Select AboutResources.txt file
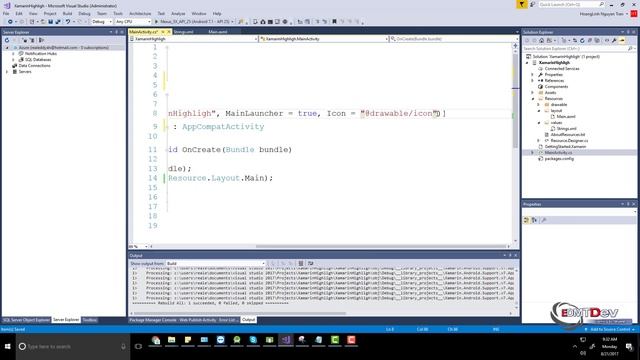Viewport: 640px width, 360px height. coord(568,134)
